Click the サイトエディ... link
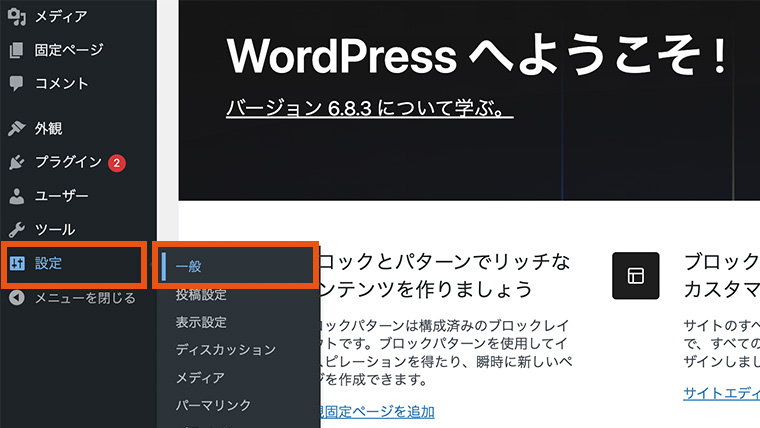The image size is (760, 428). (721, 393)
